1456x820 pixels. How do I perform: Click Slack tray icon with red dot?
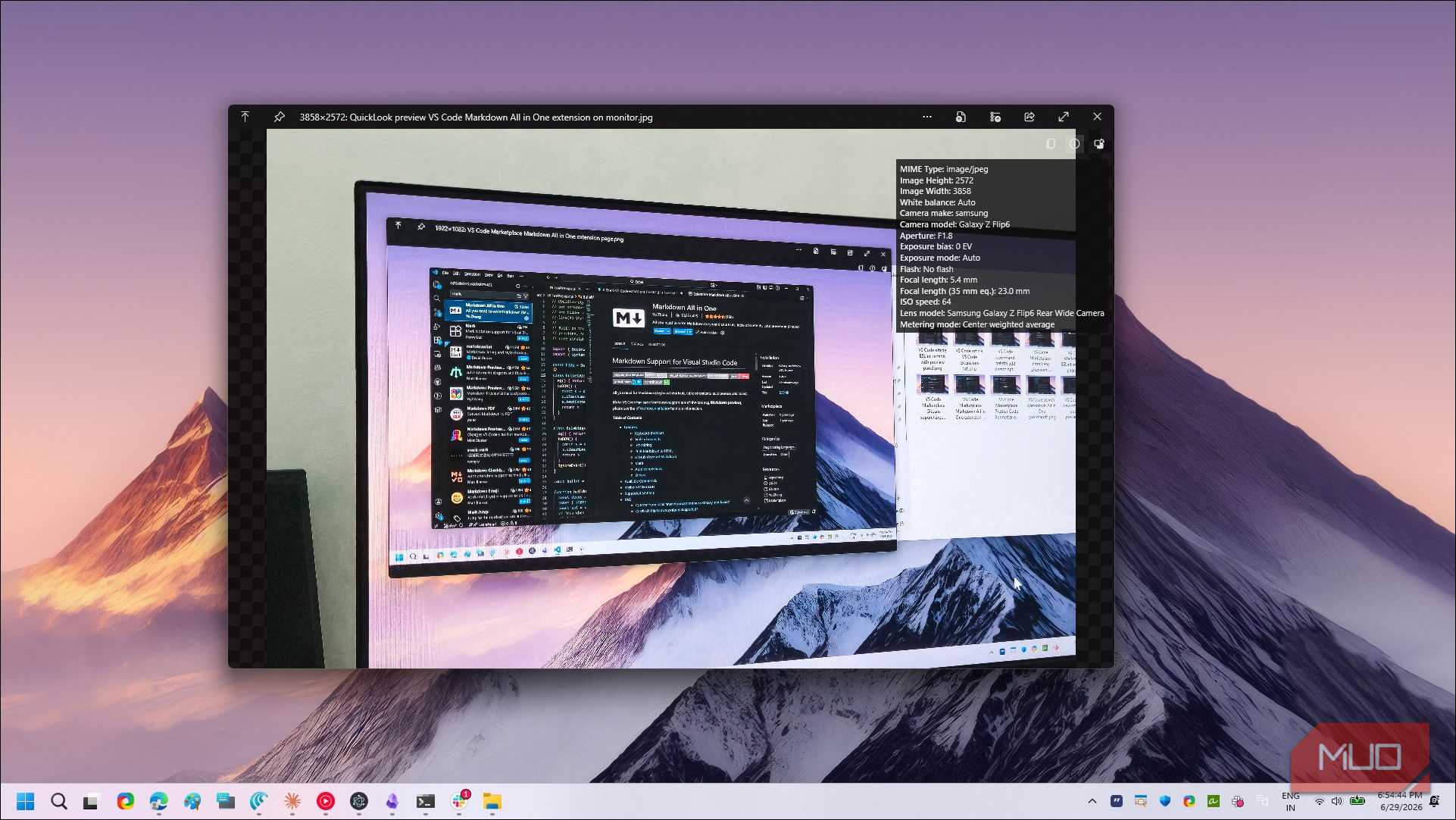[x=1237, y=801]
